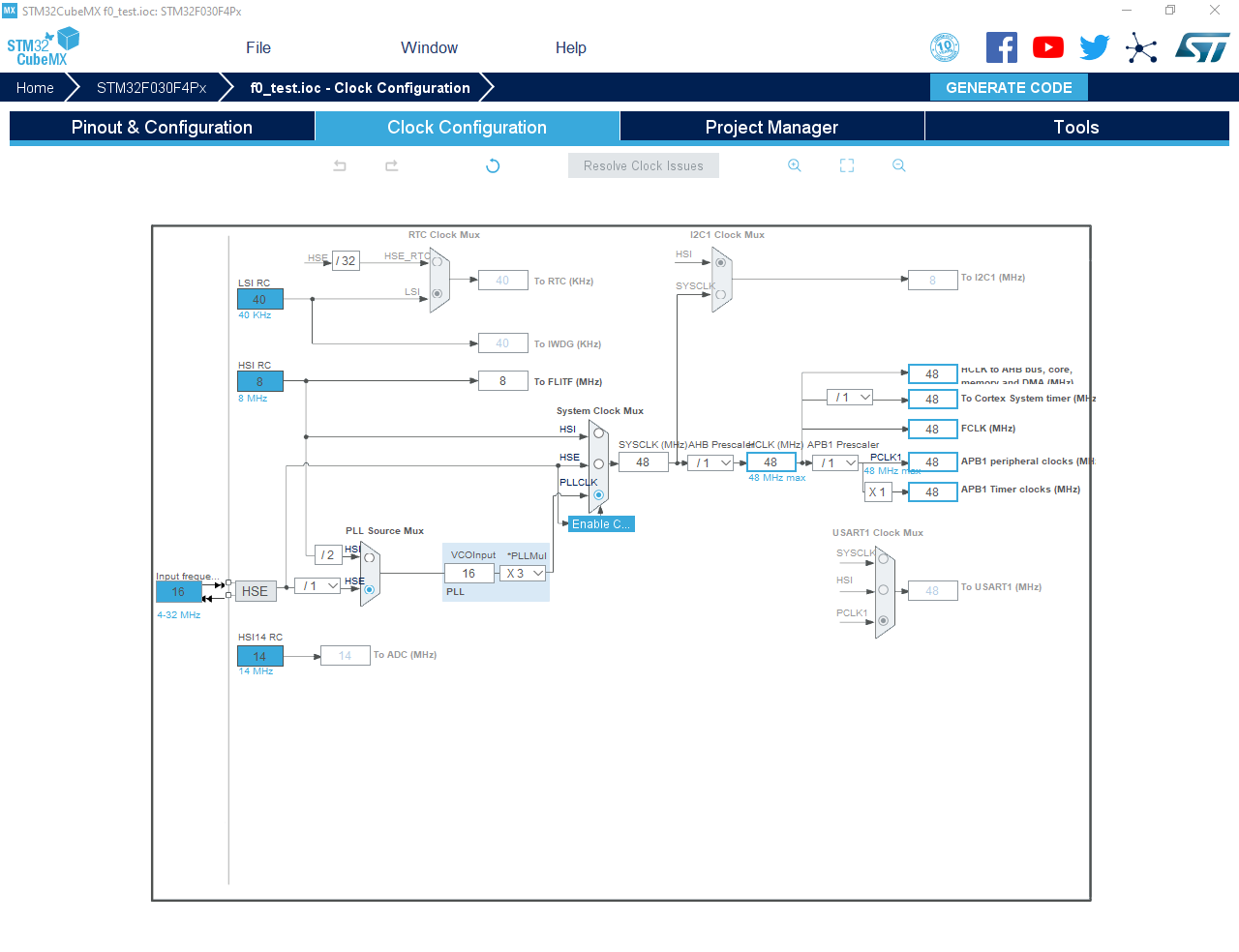Select HSI in I2C1 Clock Mux
This screenshot has height=952, width=1239.
point(720,262)
